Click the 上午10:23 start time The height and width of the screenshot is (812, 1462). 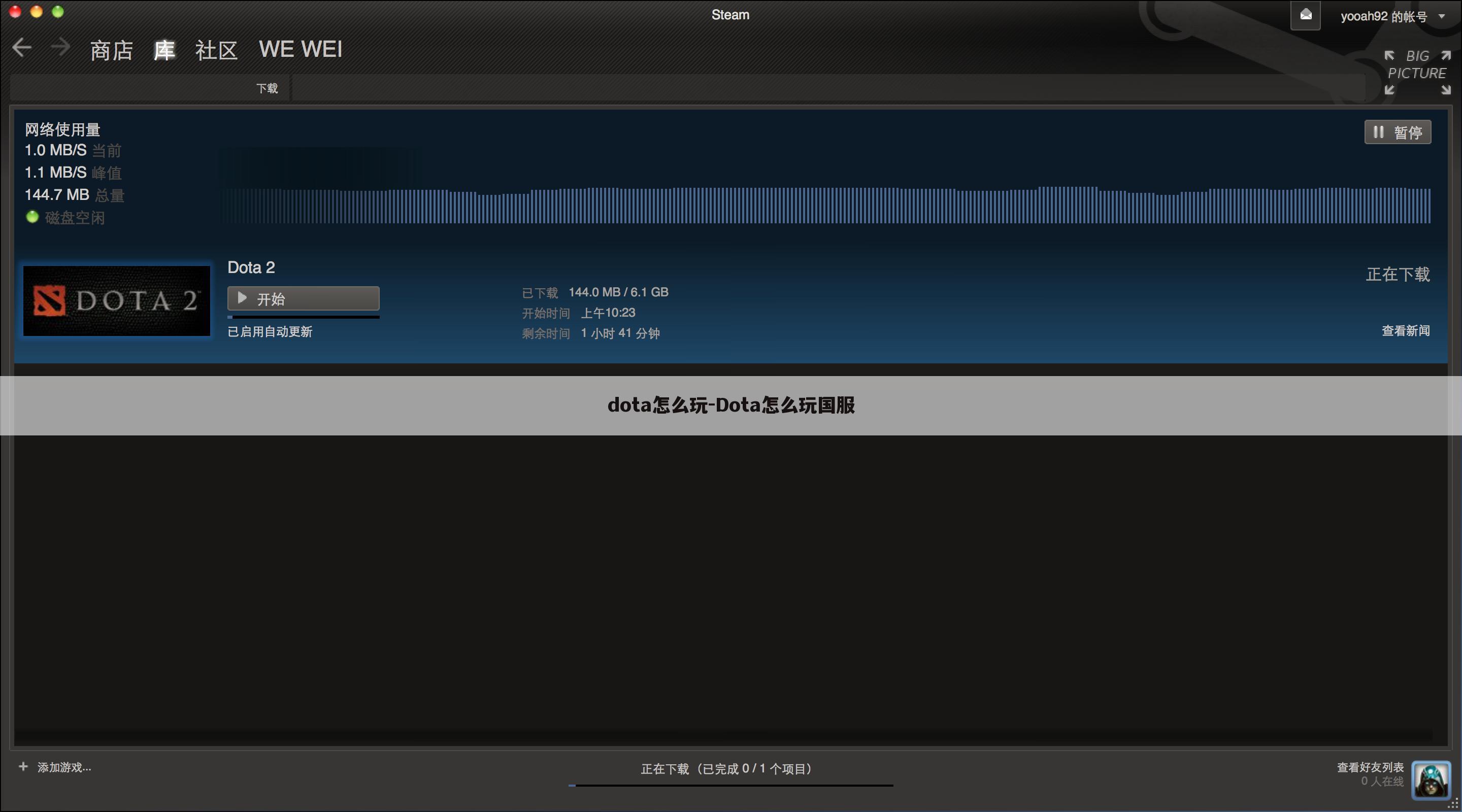click(608, 313)
